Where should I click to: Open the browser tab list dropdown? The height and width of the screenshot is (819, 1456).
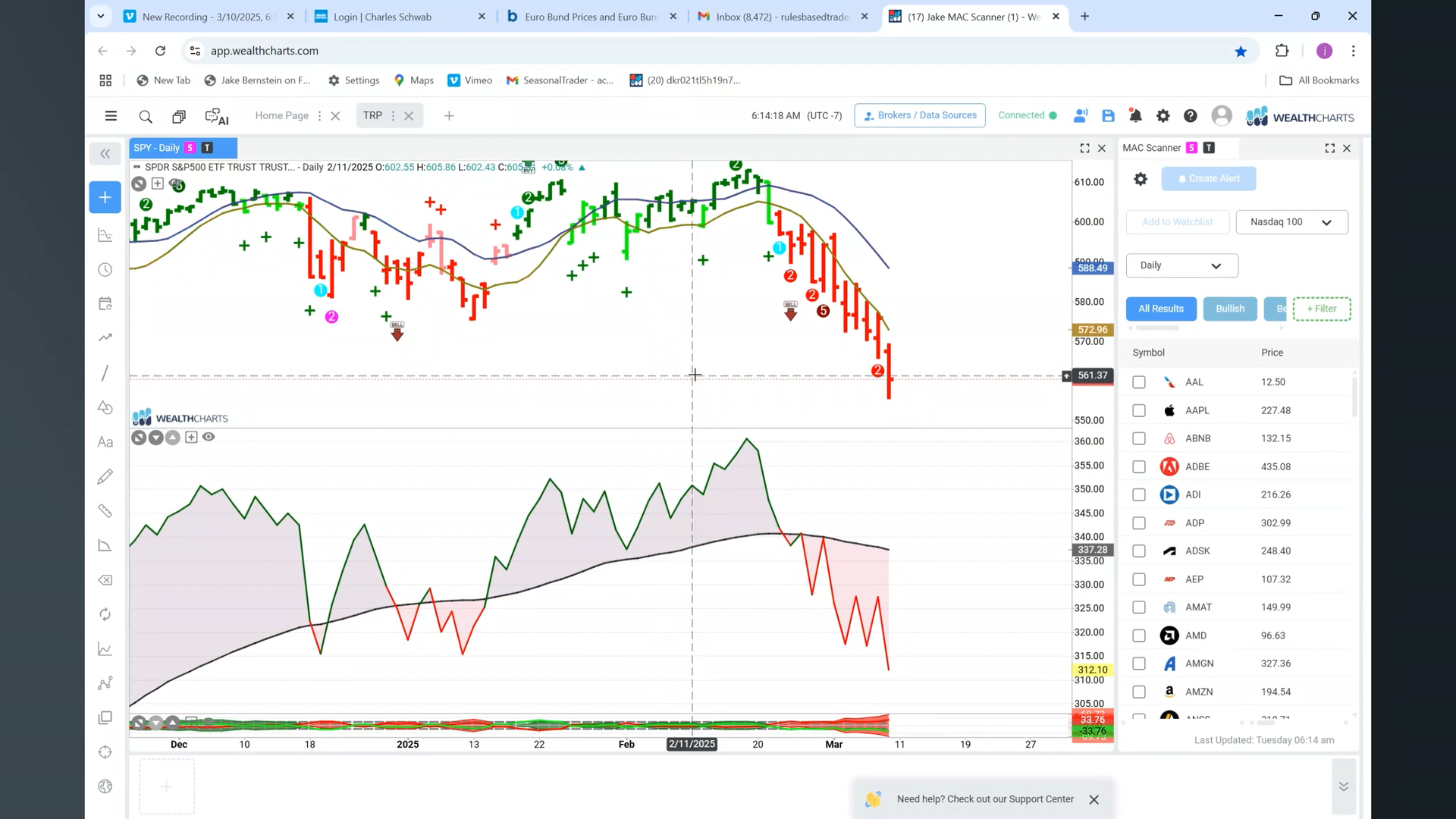pyautogui.click(x=101, y=16)
